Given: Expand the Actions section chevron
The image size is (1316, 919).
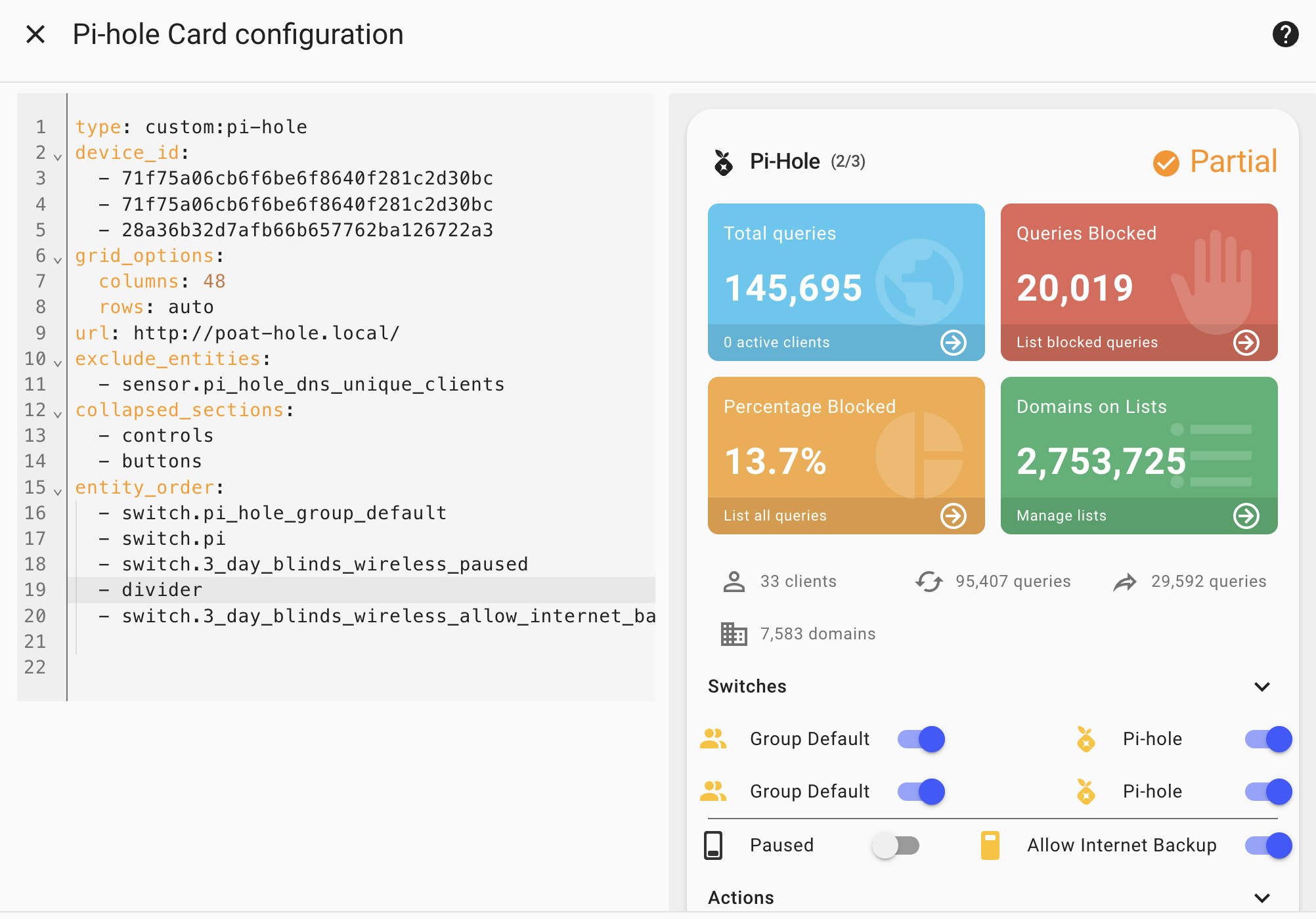Looking at the screenshot, I should (x=1261, y=898).
